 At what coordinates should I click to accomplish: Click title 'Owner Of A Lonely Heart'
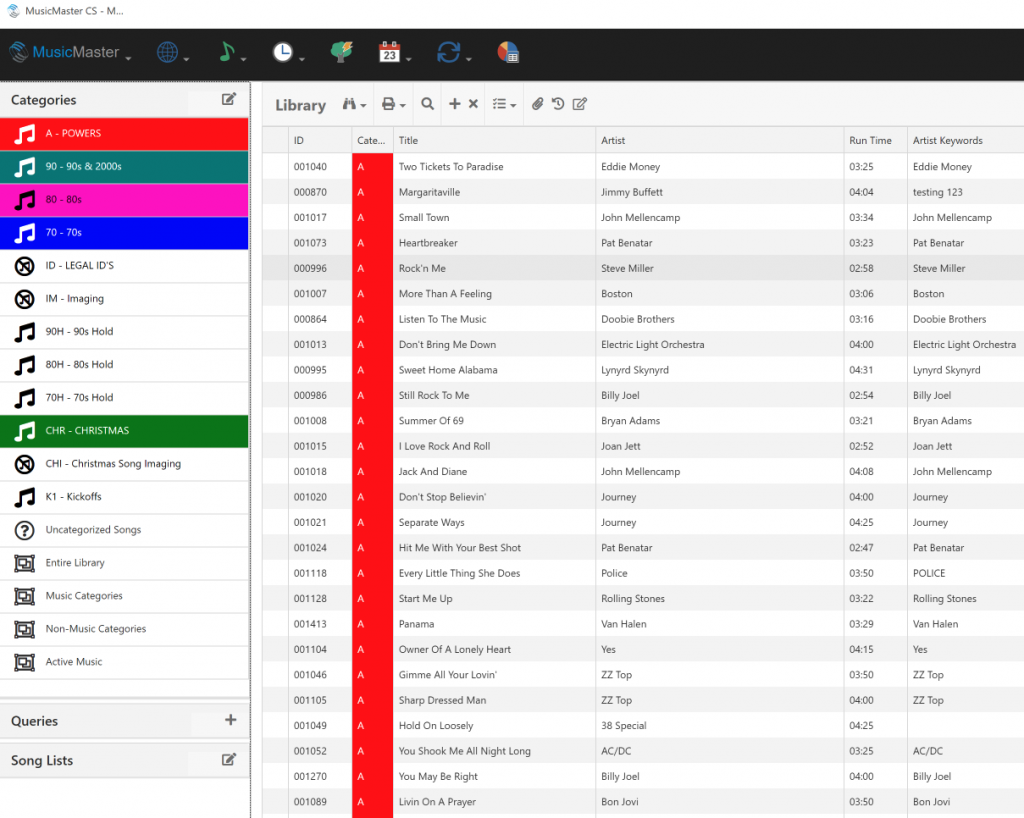point(455,649)
